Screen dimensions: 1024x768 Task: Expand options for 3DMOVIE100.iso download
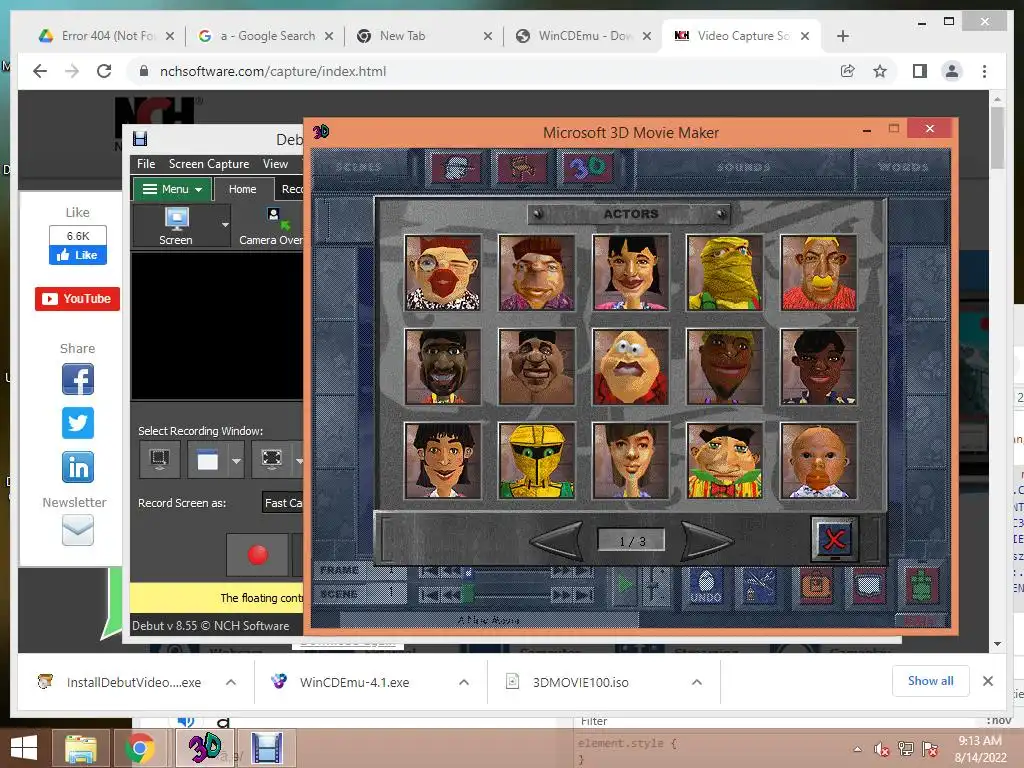coord(697,682)
